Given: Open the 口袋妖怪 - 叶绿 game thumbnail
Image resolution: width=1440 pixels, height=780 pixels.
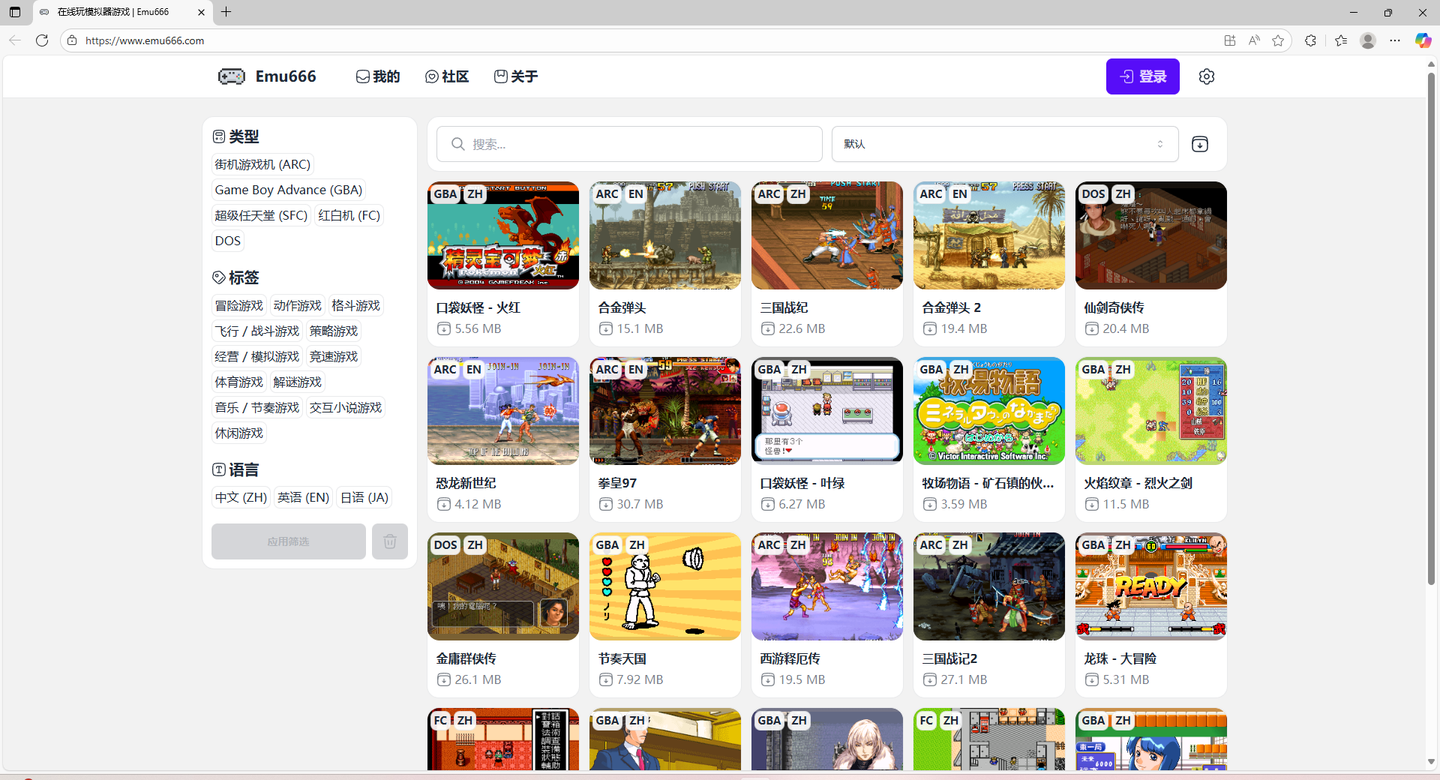Looking at the screenshot, I should coord(827,411).
